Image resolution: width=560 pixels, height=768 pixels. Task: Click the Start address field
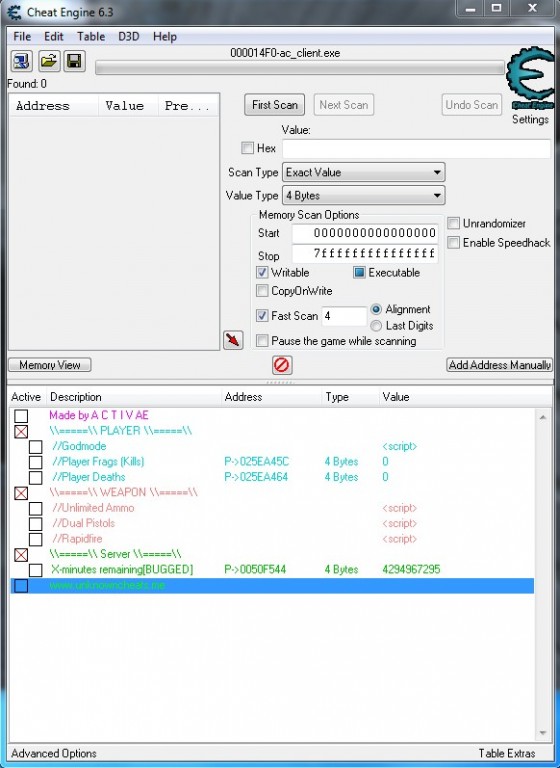click(x=365, y=233)
